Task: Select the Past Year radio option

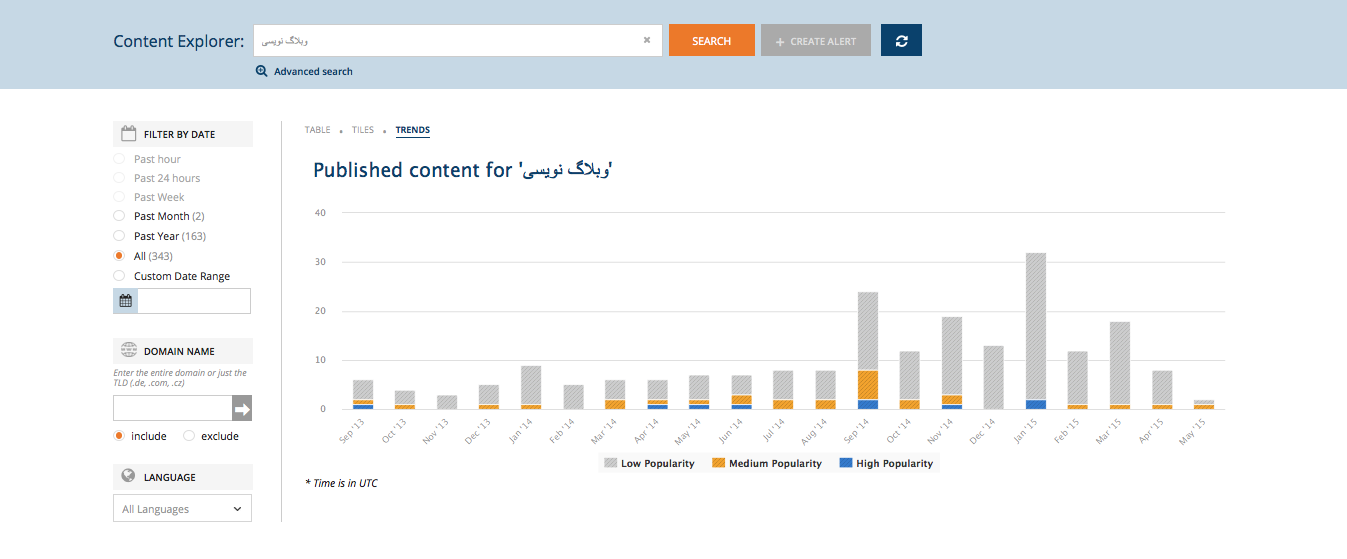Action: (x=120, y=237)
